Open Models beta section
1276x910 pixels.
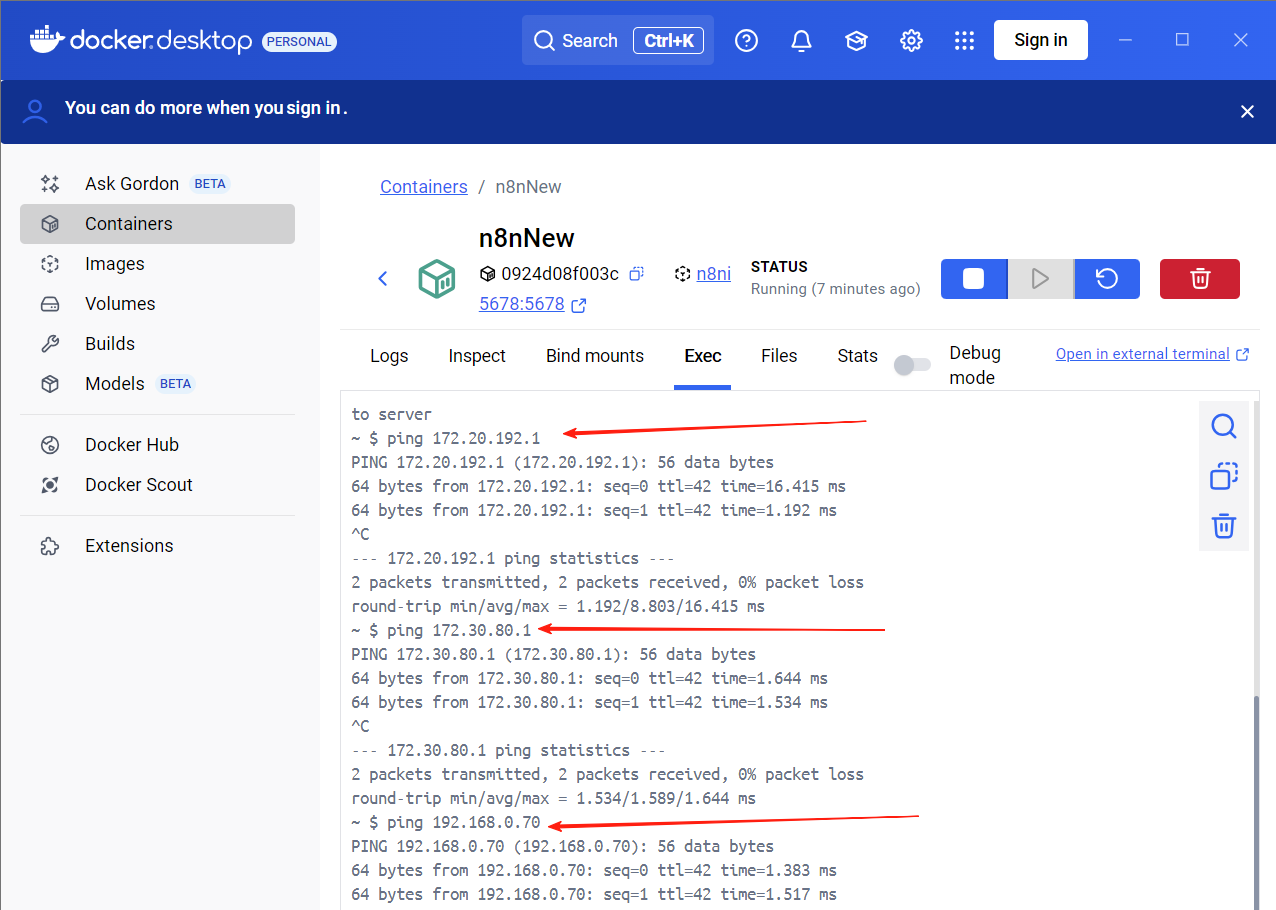pos(157,384)
